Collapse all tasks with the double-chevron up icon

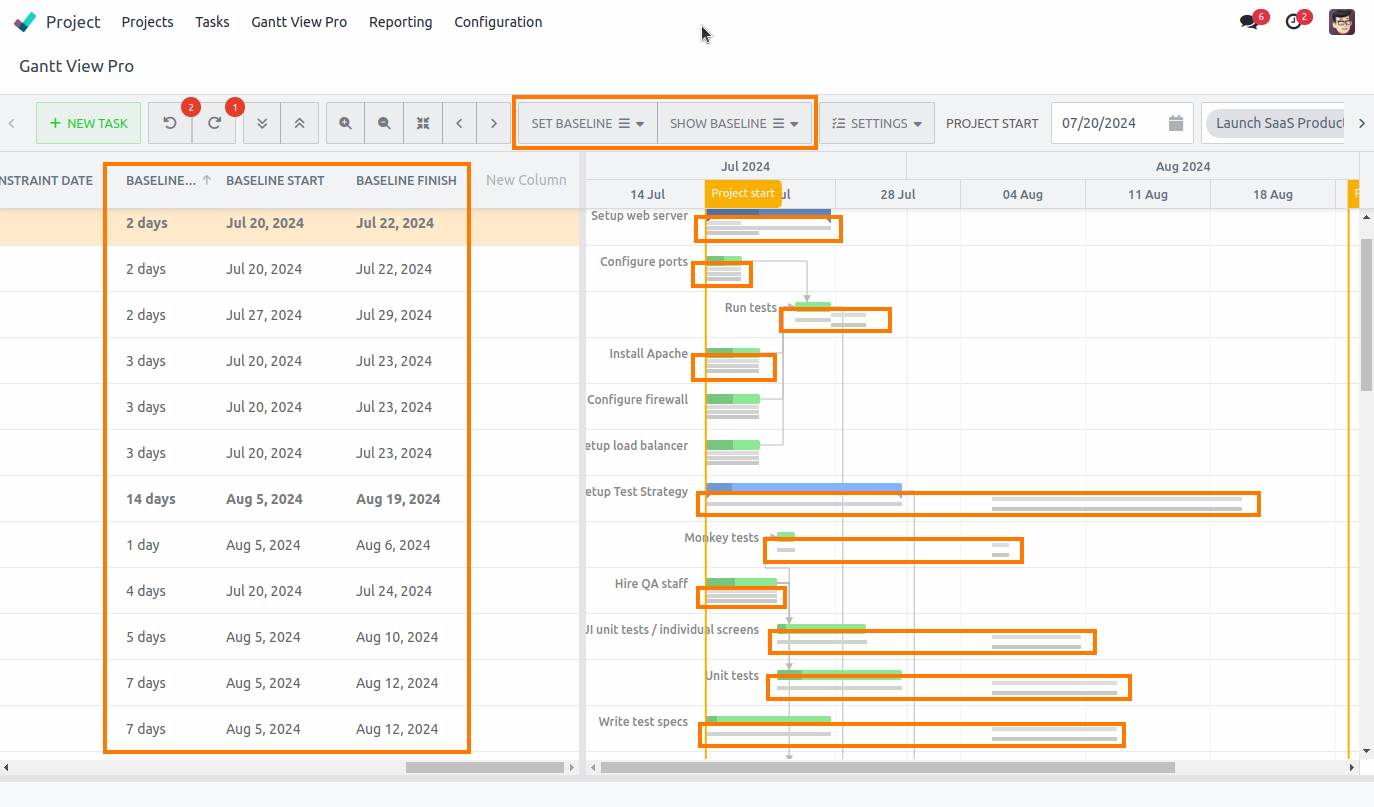pos(300,122)
